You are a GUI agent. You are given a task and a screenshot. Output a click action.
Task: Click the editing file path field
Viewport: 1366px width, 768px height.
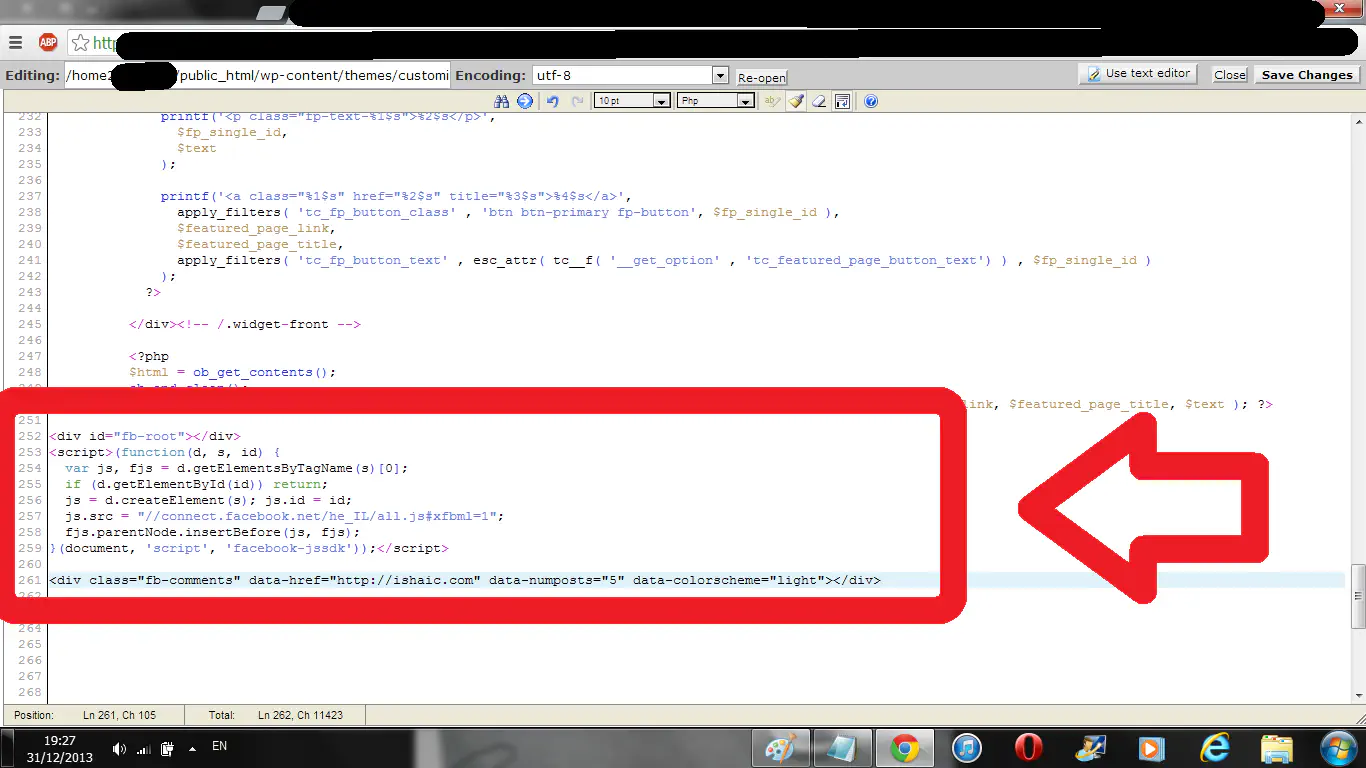(x=257, y=75)
